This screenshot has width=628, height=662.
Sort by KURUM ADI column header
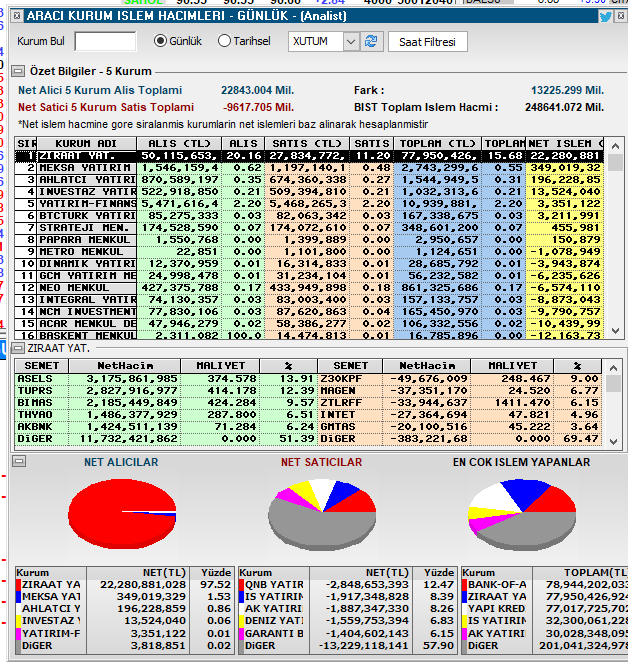point(86,143)
